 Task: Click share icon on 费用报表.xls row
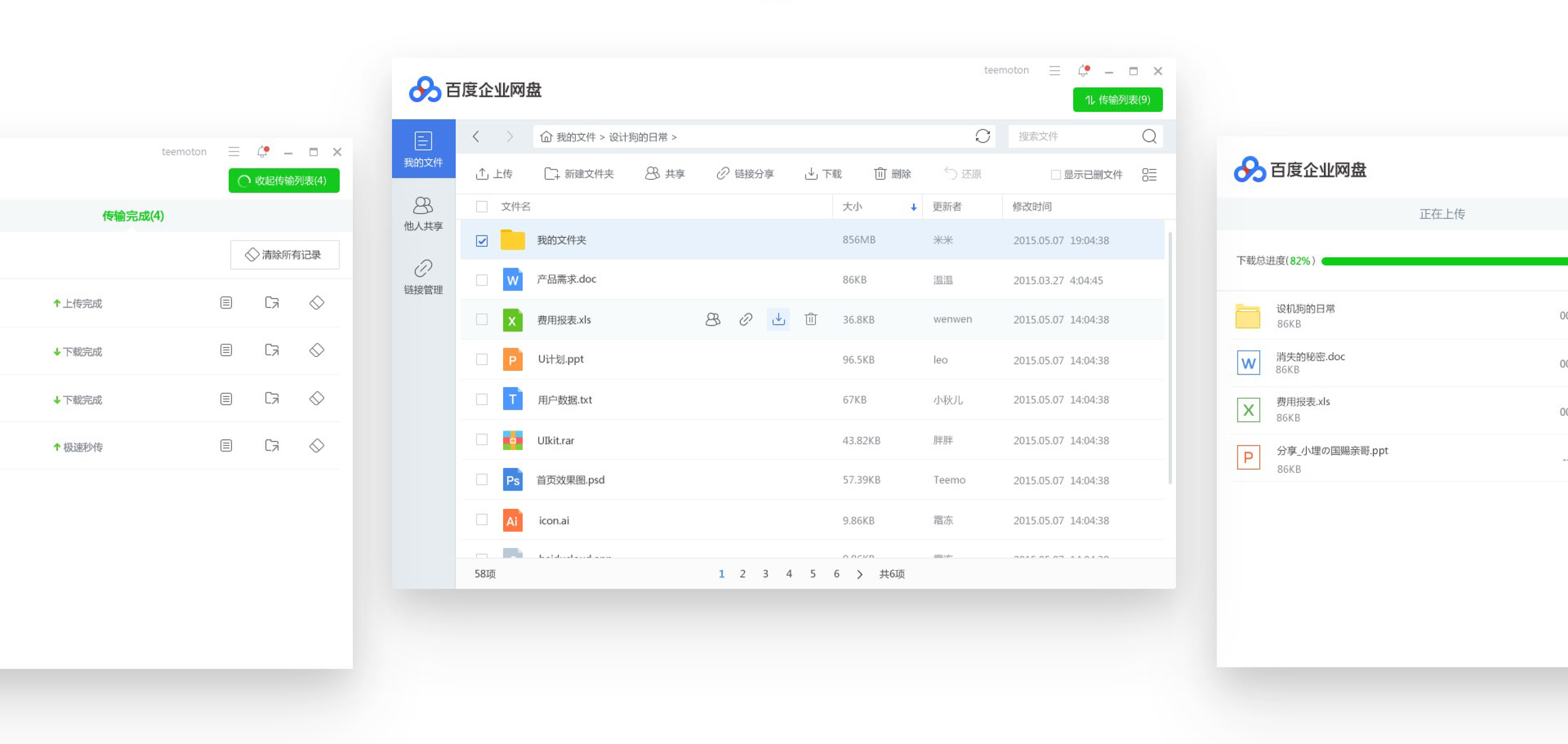point(712,319)
